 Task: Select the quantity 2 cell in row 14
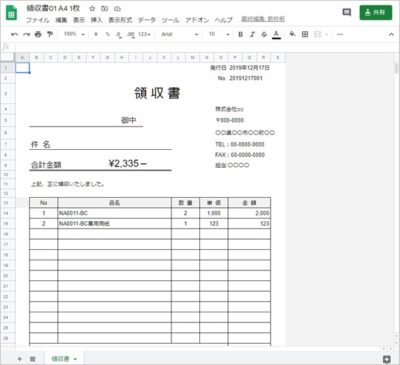[x=186, y=213]
